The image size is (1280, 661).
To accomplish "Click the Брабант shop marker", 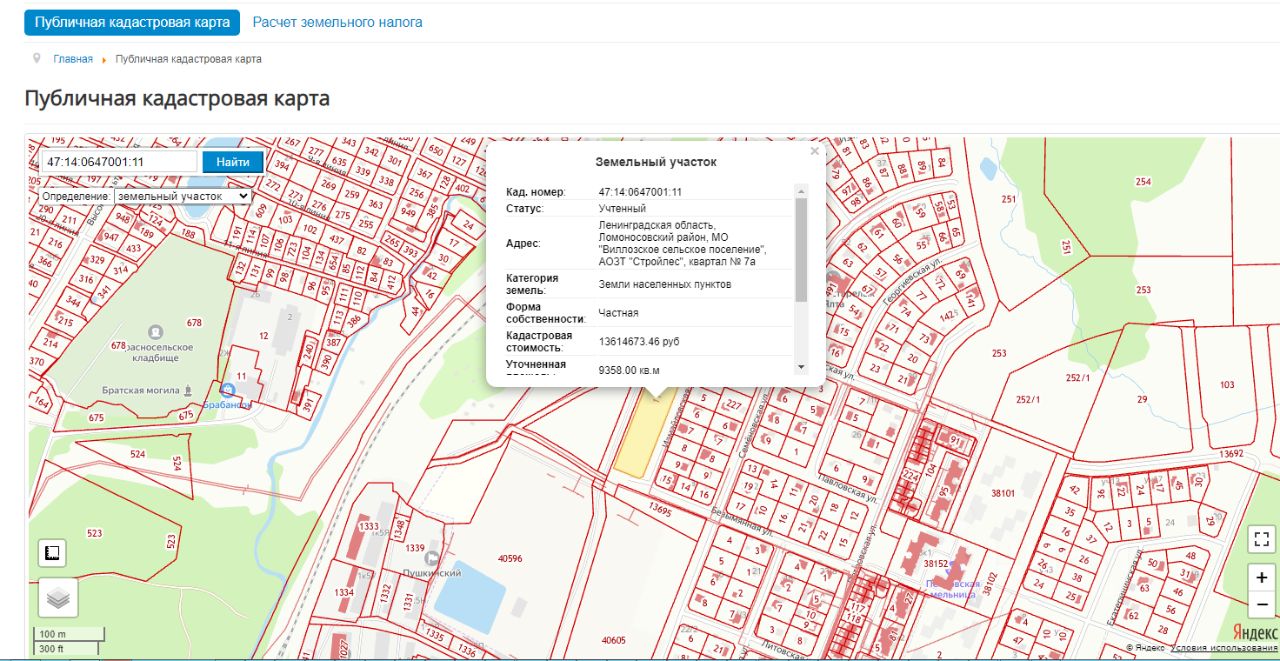I will 230,388.
